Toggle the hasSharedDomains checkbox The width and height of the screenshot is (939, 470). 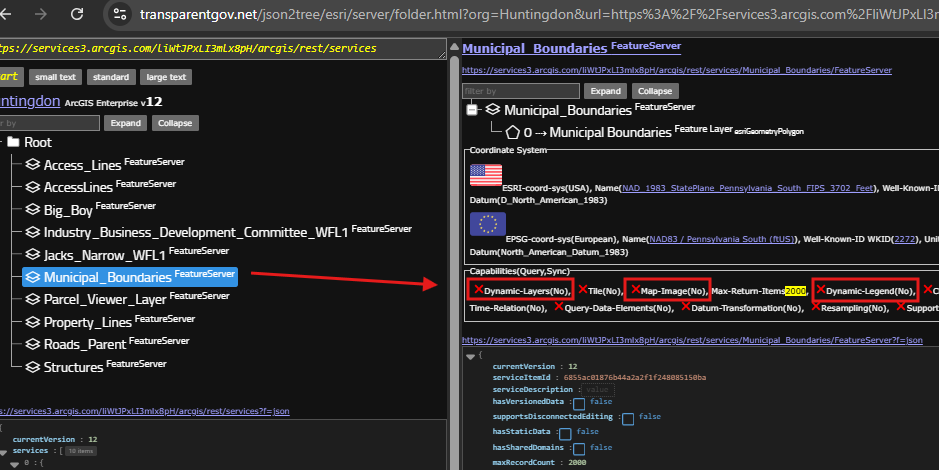tap(578, 449)
